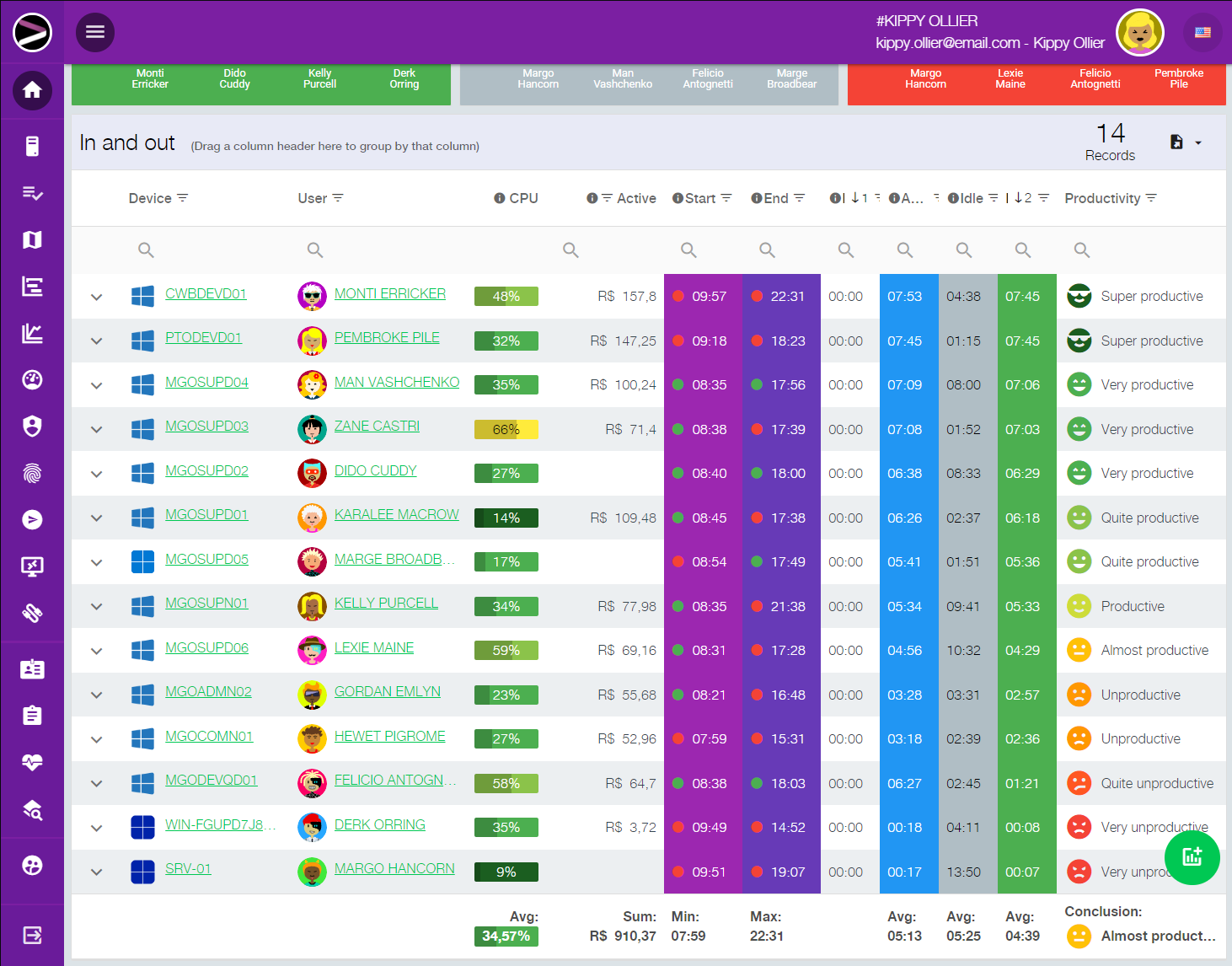
Task: Open the PTODEVD01 device link
Action: tap(203, 337)
